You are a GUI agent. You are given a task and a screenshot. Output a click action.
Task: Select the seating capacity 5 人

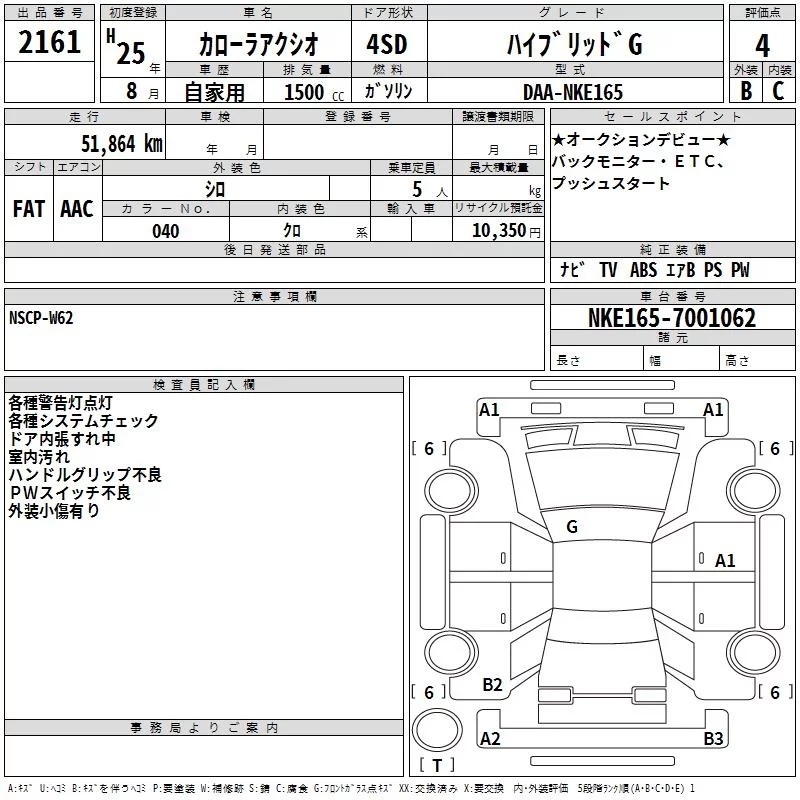point(430,190)
